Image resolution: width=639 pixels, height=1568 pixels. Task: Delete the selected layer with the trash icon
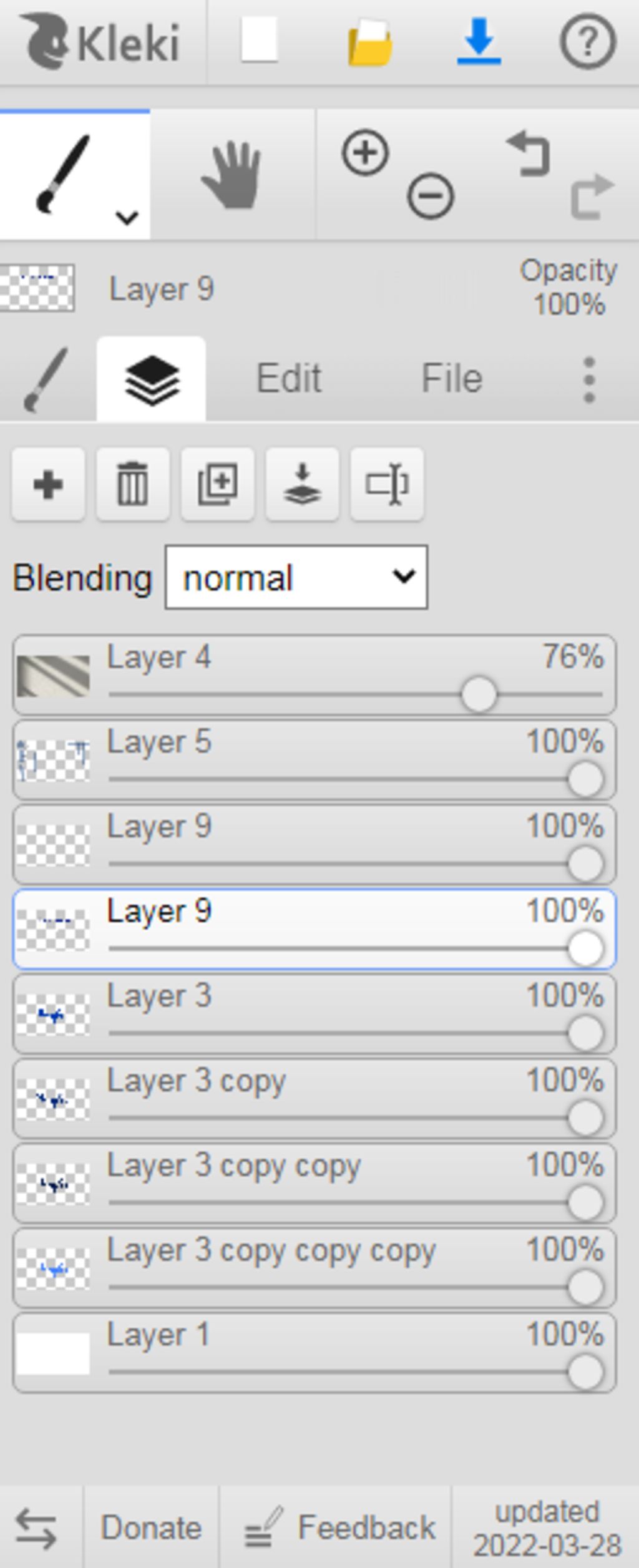[133, 484]
